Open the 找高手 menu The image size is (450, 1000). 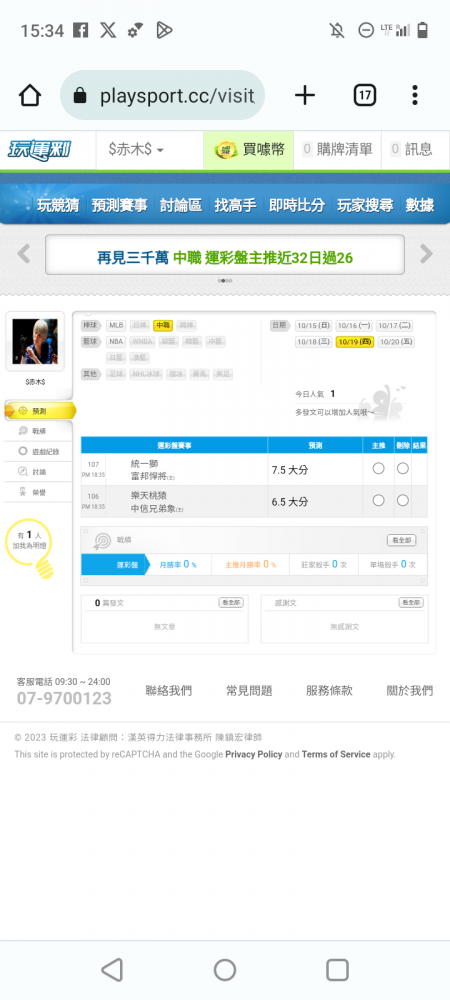tap(235, 205)
